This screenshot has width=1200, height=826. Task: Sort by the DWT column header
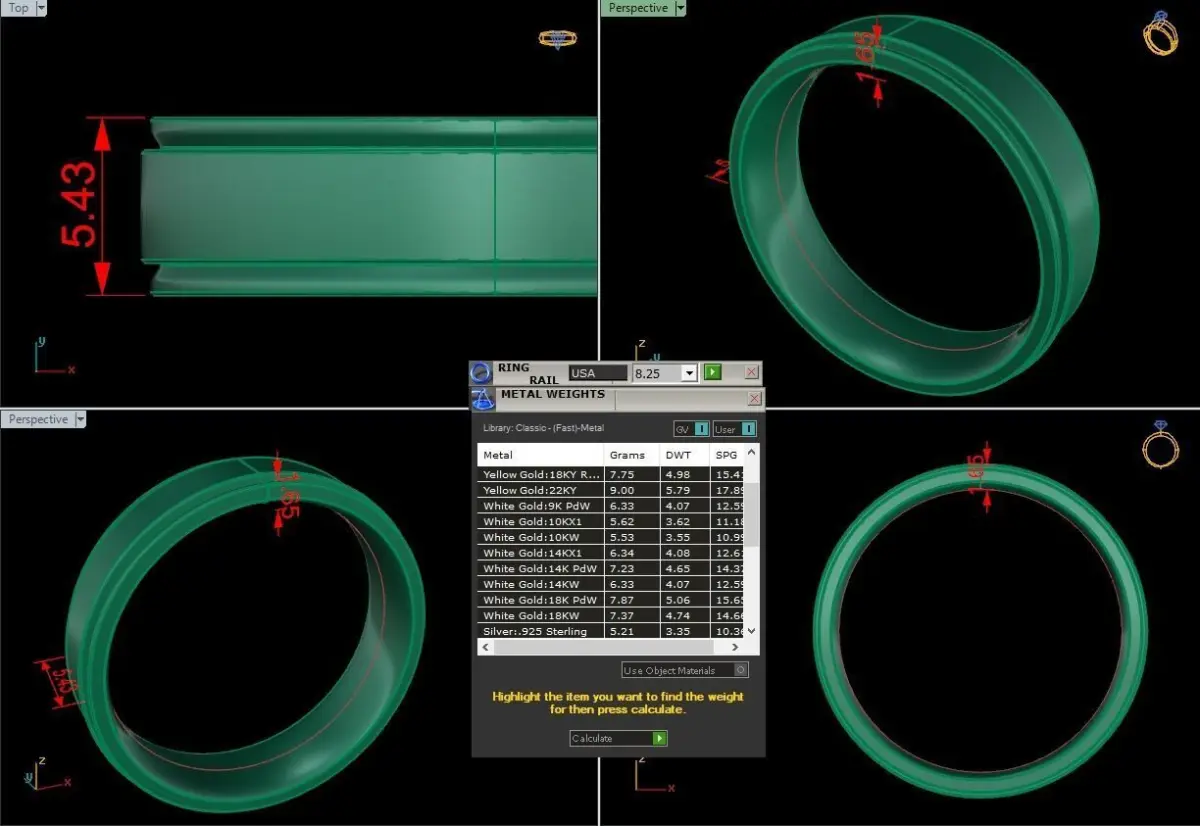coord(685,455)
